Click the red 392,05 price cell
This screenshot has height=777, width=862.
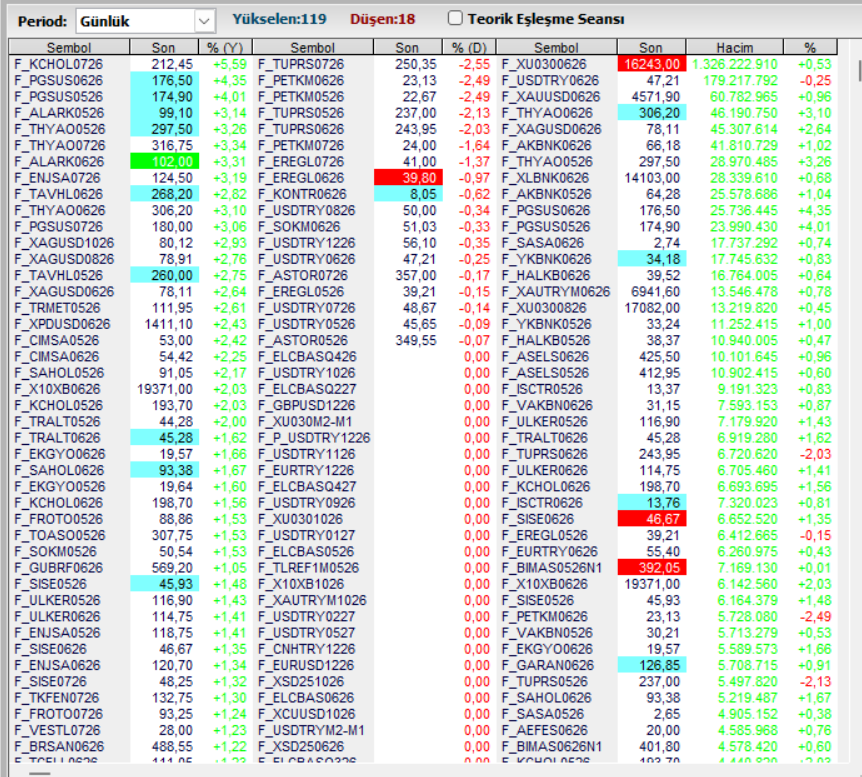[x=652, y=567]
